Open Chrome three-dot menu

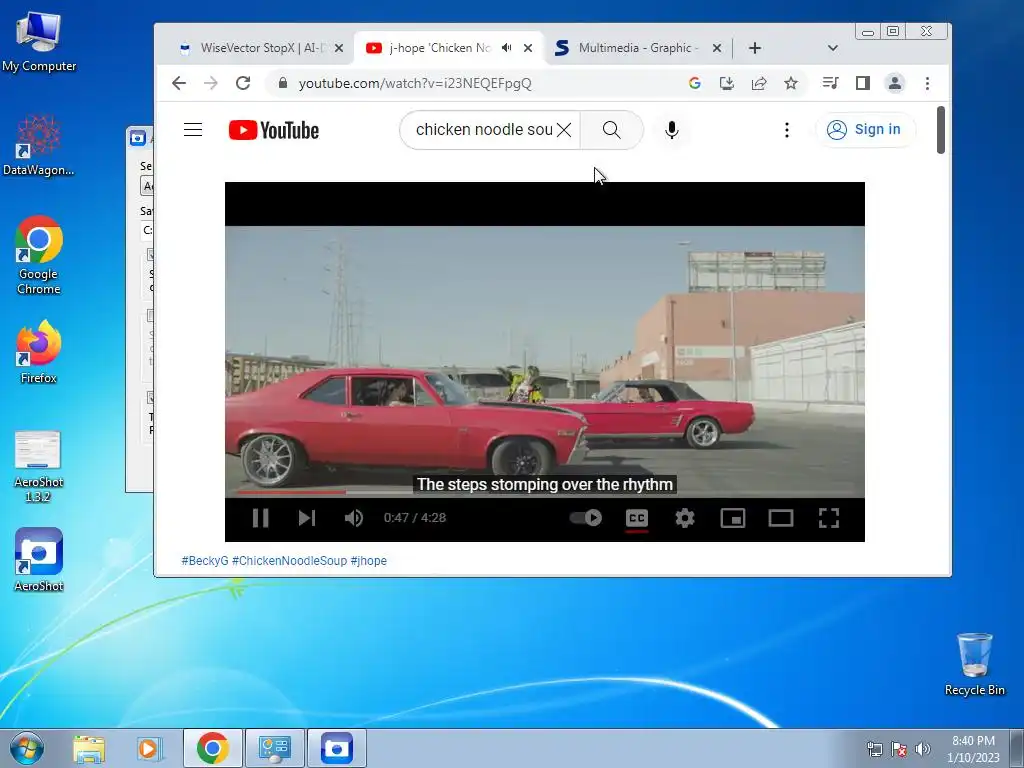[927, 83]
